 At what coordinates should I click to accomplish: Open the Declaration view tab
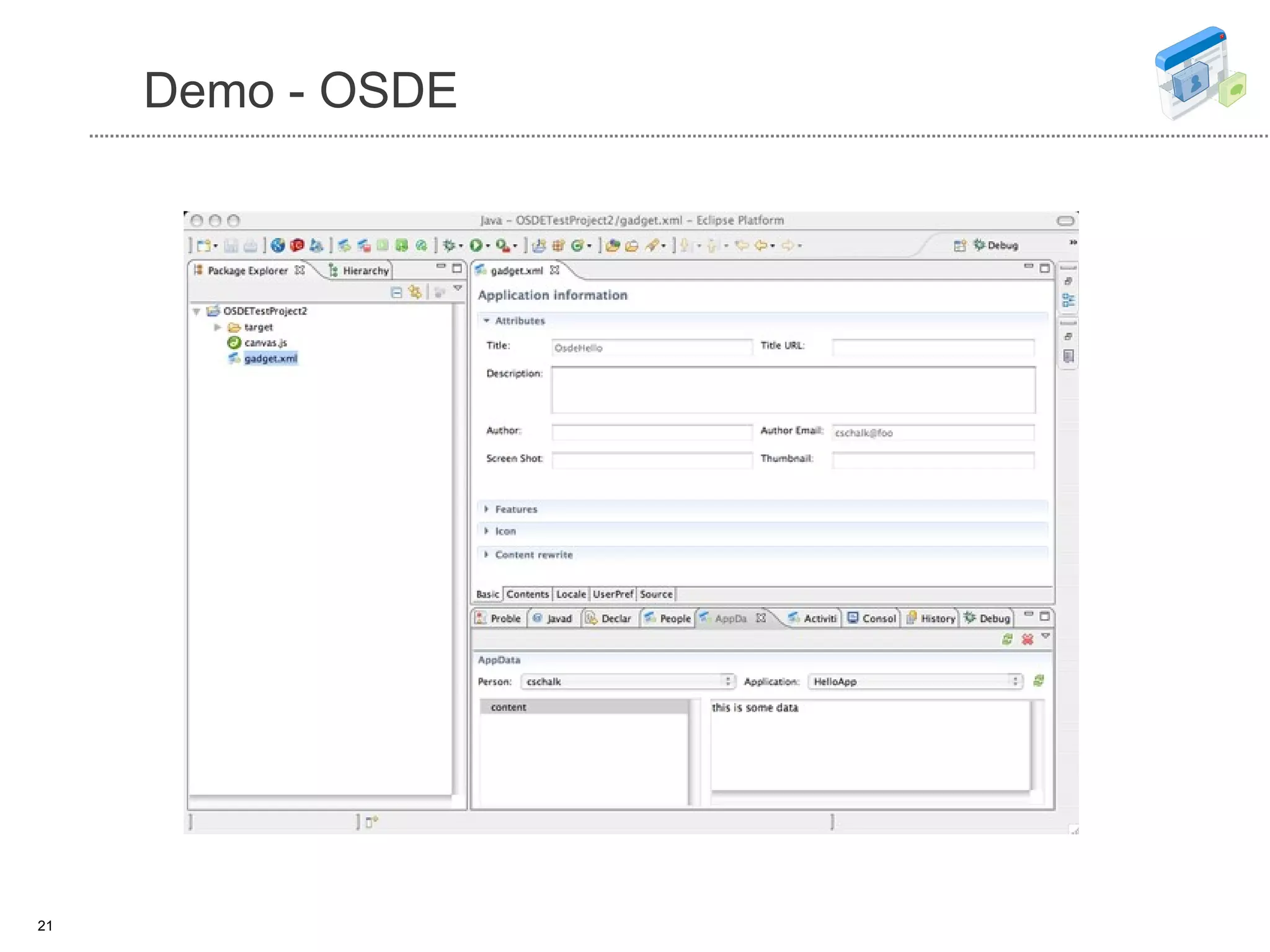tap(609, 619)
